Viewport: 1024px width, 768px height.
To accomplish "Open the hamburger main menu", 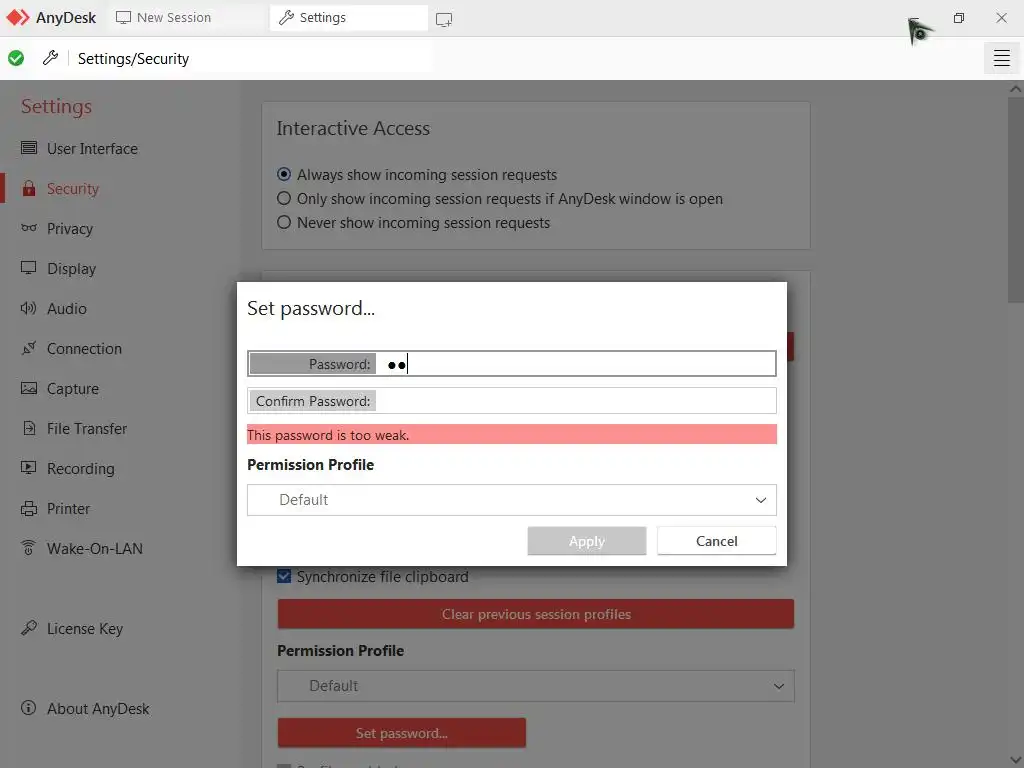I will [1001, 58].
